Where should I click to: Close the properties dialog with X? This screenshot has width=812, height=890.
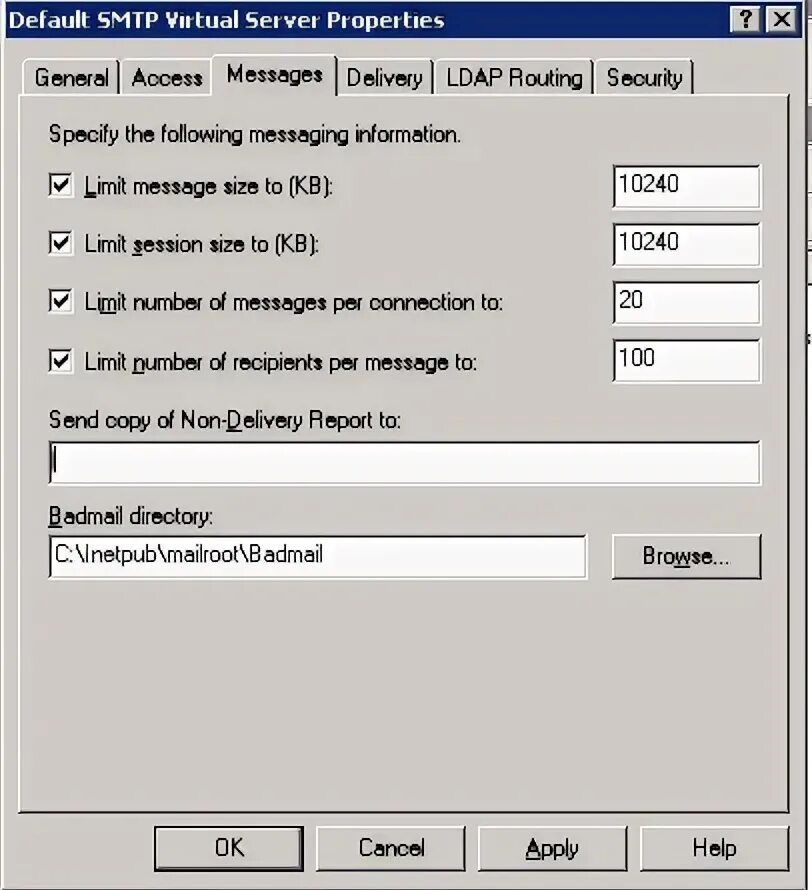(x=782, y=20)
